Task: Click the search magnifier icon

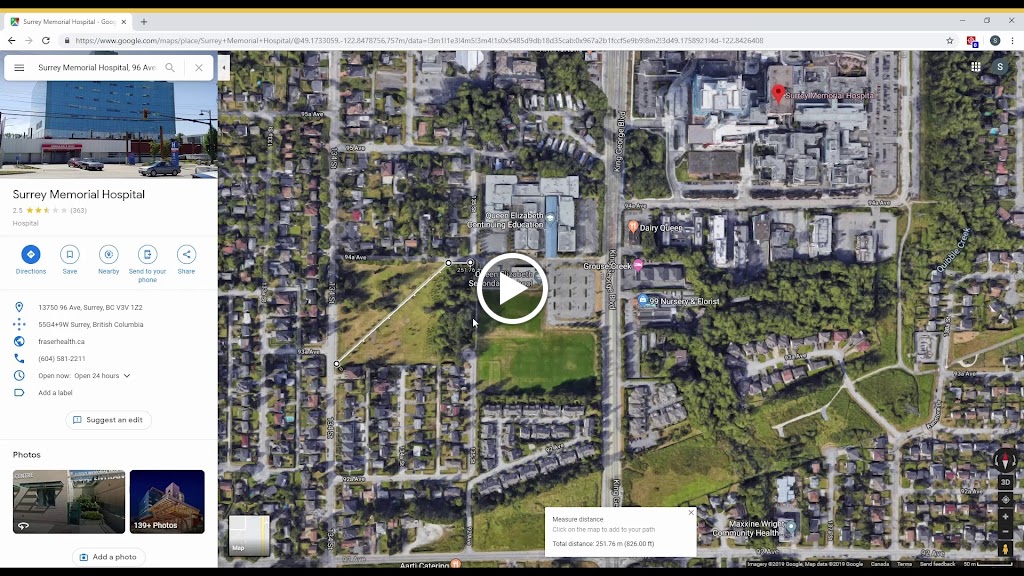Action: [x=170, y=67]
